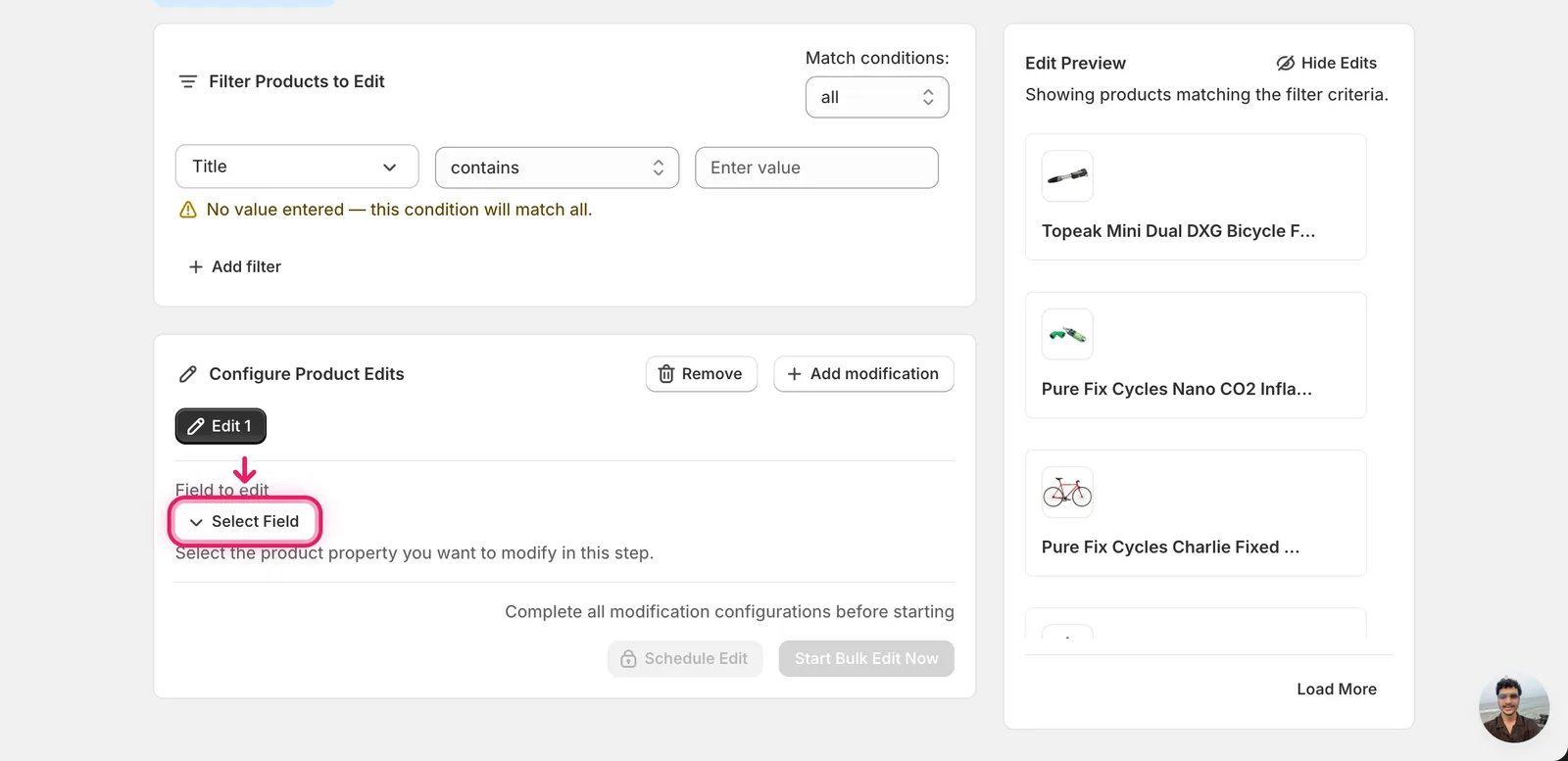Image resolution: width=1568 pixels, height=761 pixels.
Task: Toggle Hide Edits in Edit Preview
Action: pyautogui.click(x=1326, y=63)
